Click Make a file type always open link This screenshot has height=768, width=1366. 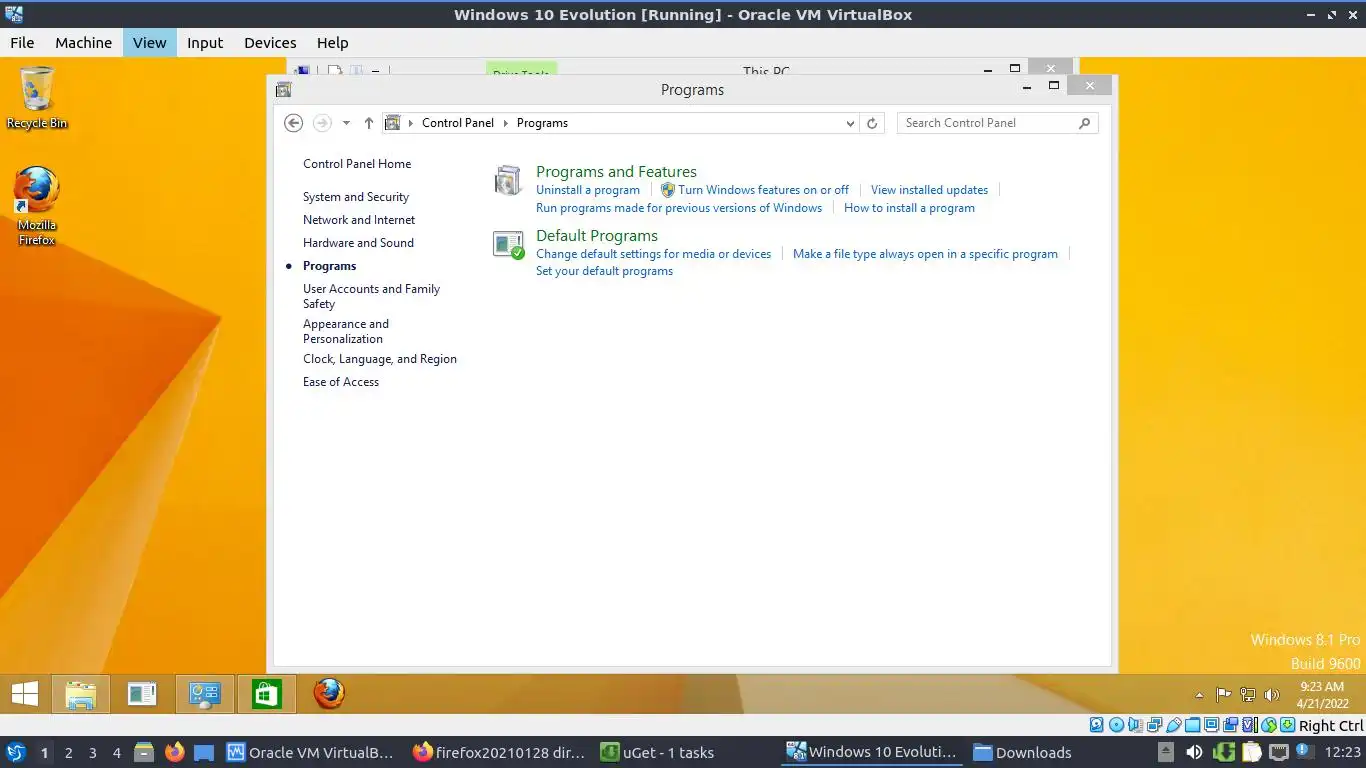(x=925, y=254)
